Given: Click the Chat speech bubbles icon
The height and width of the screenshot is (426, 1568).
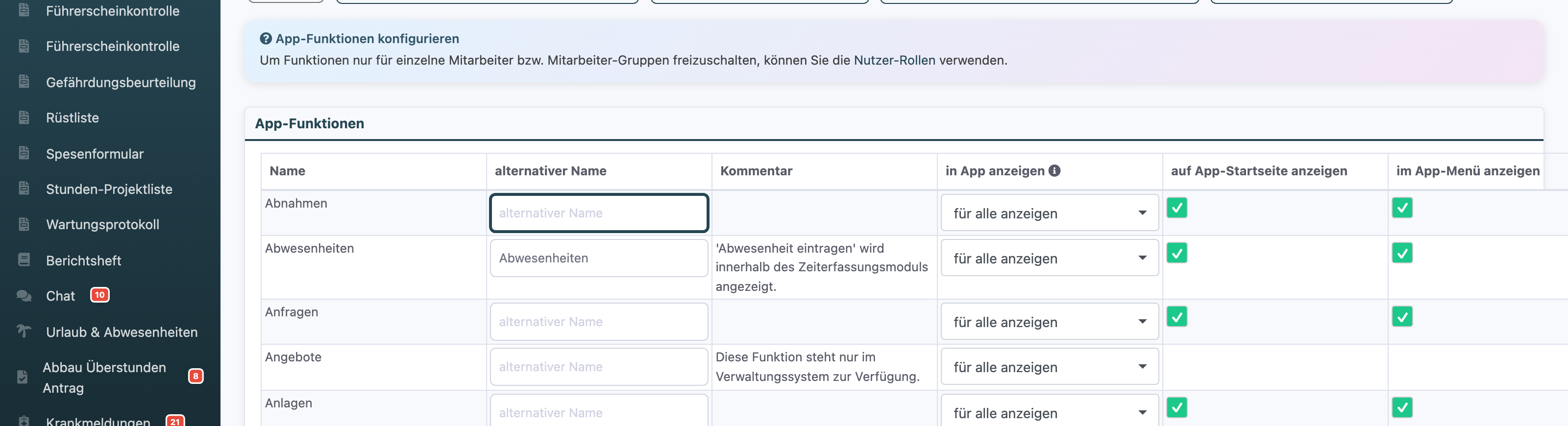Looking at the screenshot, I should 24,296.
